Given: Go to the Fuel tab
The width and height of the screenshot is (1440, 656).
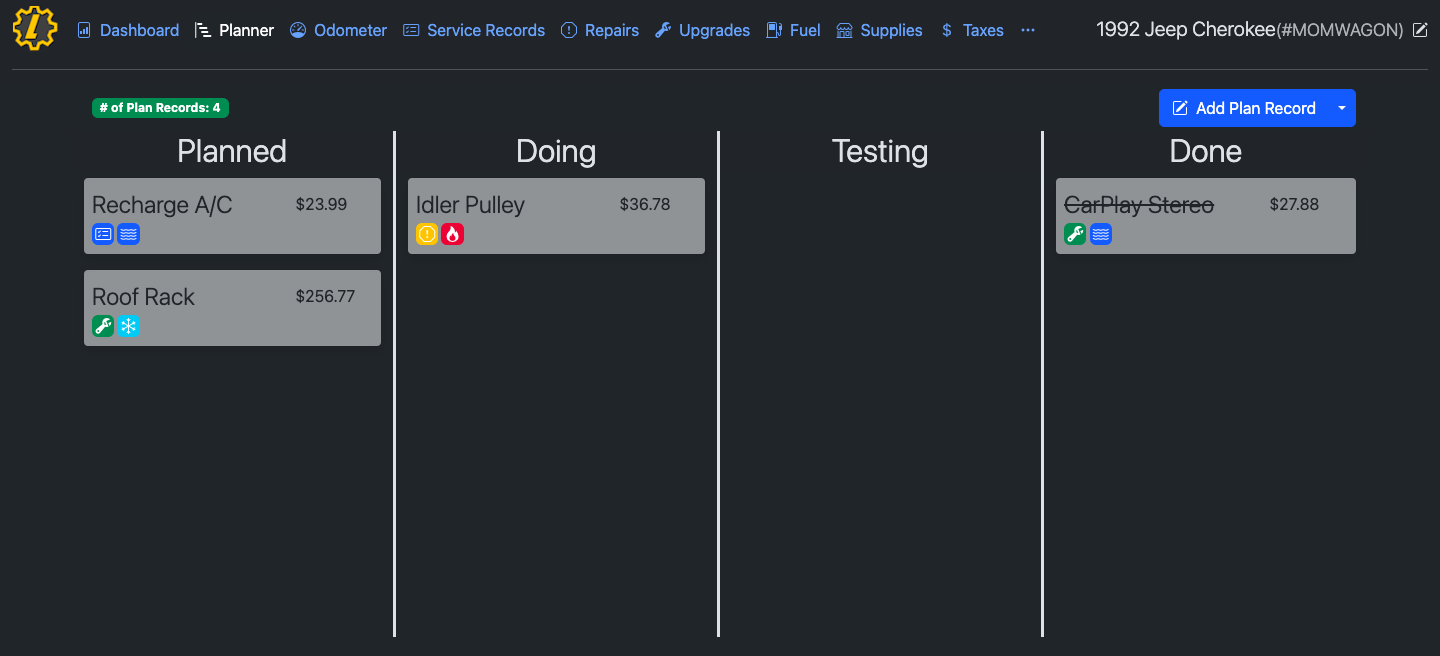Looking at the screenshot, I should [x=793, y=30].
